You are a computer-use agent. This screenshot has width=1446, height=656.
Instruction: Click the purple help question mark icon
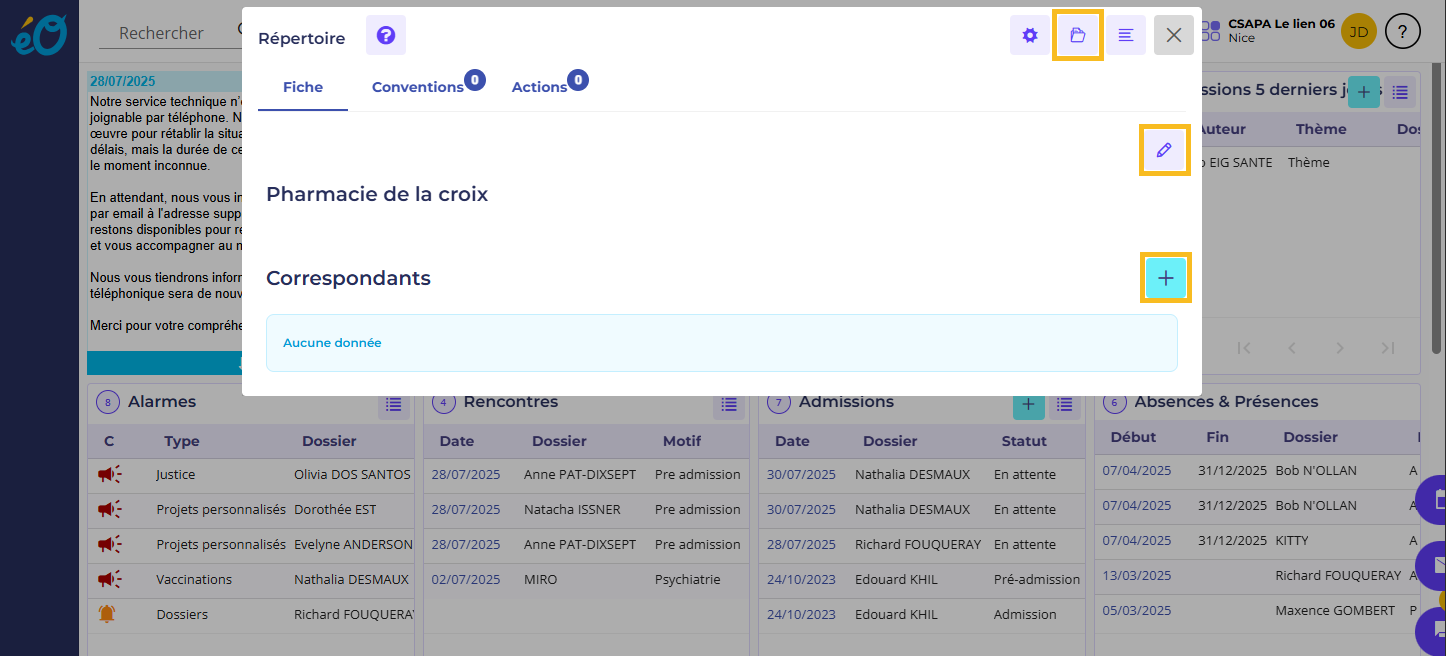pyautogui.click(x=386, y=36)
